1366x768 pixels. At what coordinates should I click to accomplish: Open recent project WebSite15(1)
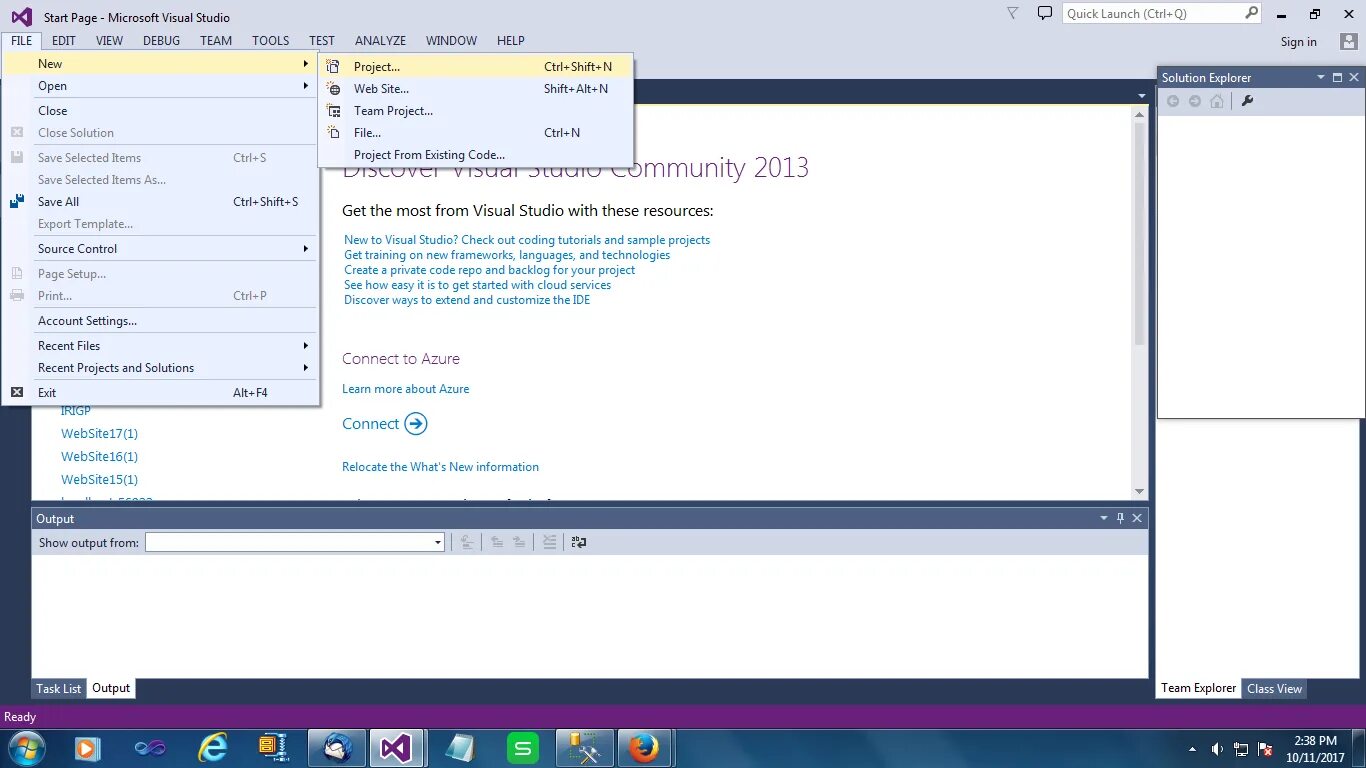[99, 480]
